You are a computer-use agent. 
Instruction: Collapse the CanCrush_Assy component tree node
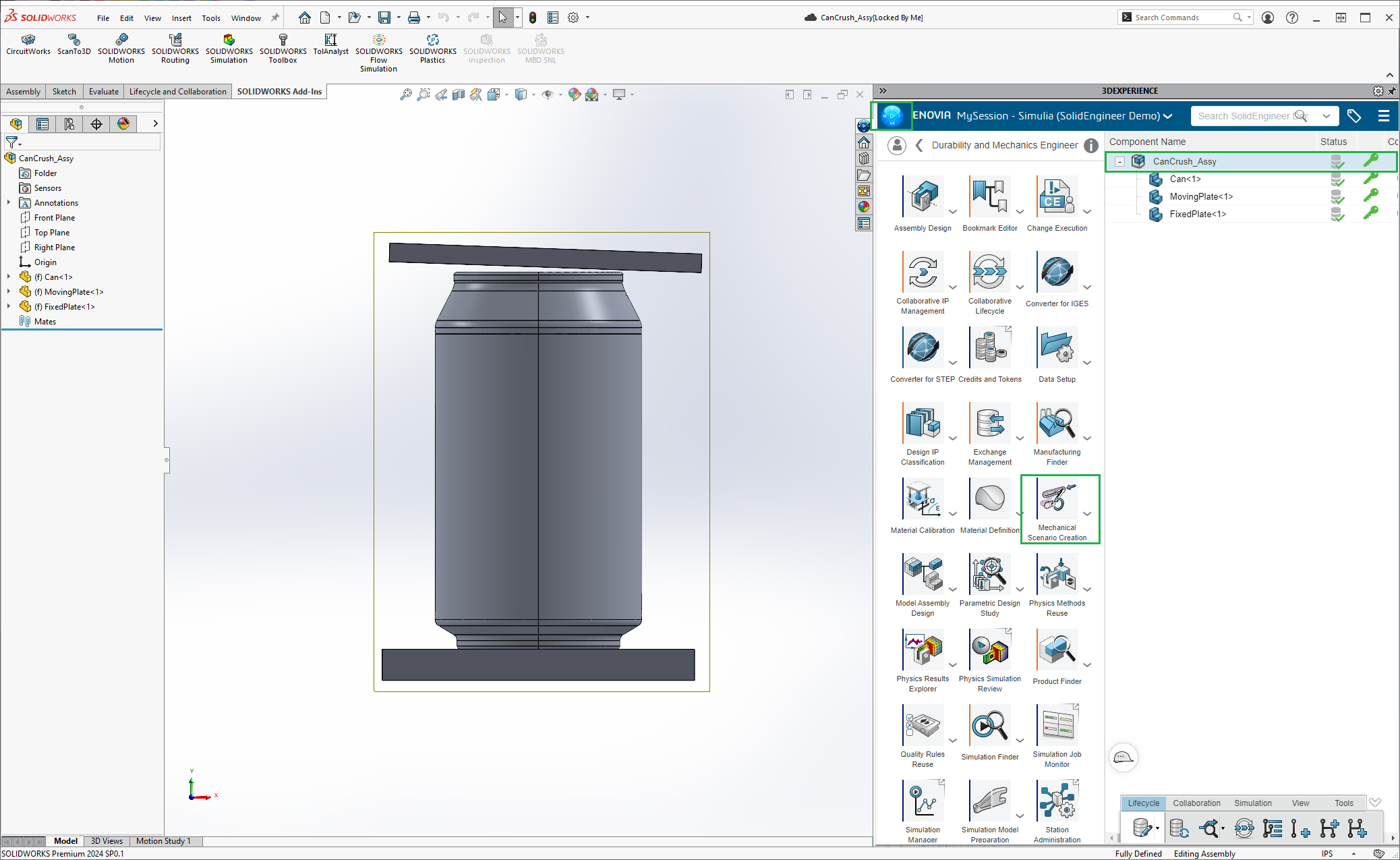[1119, 162]
